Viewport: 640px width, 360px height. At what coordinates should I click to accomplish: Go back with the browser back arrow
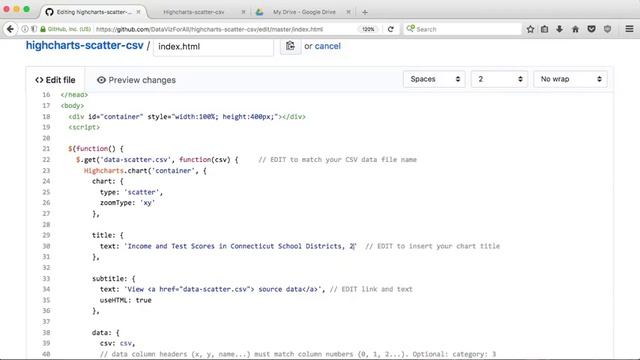[10, 29]
